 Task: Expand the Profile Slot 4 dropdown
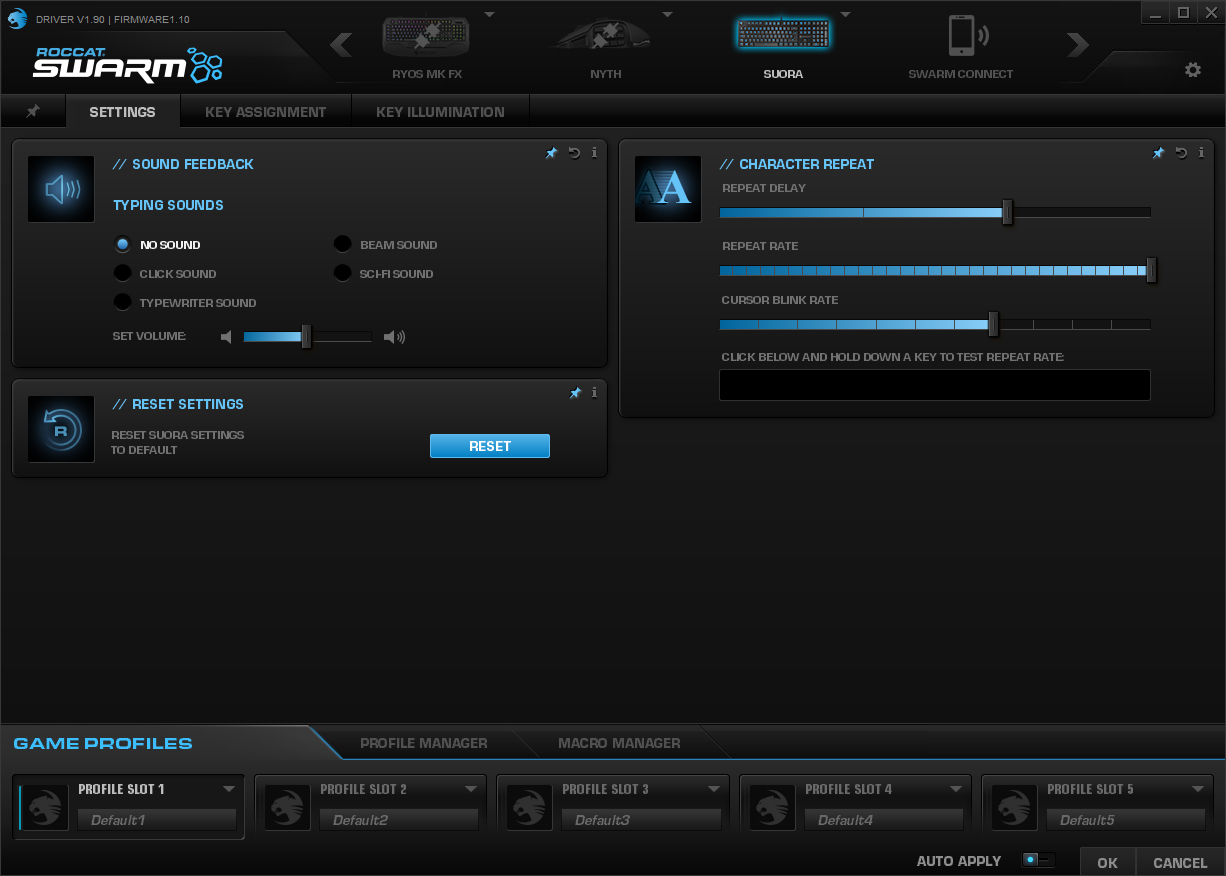(956, 789)
